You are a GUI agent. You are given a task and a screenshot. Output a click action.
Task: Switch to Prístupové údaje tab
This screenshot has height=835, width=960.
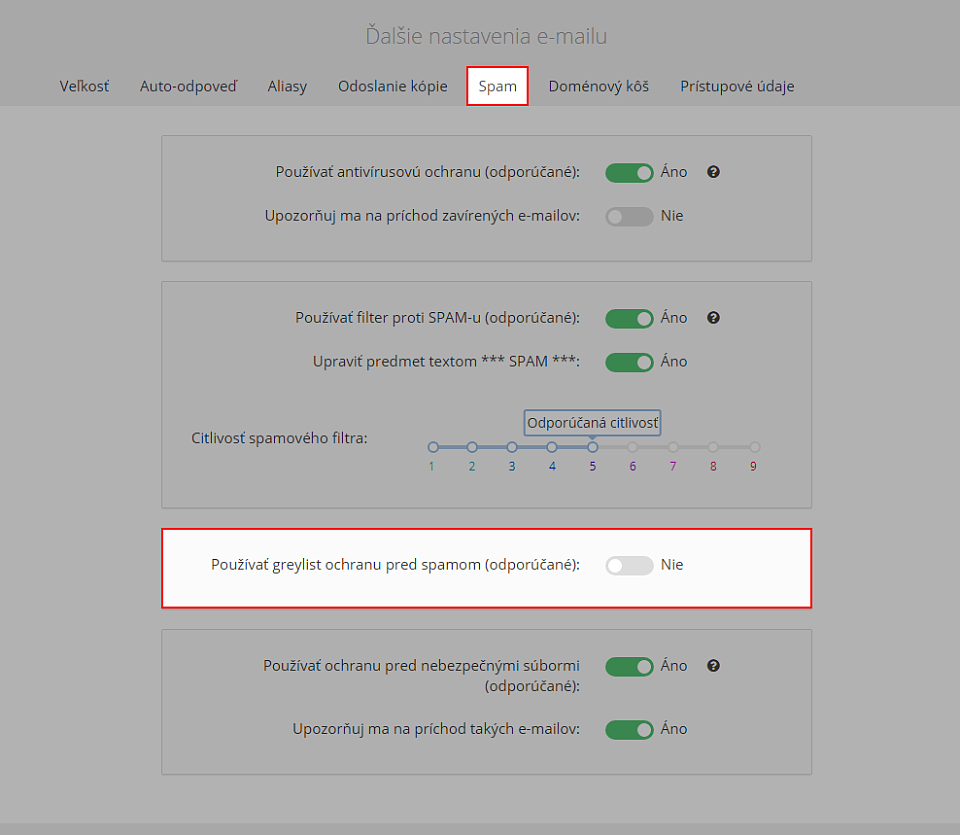click(x=737, y=86)
